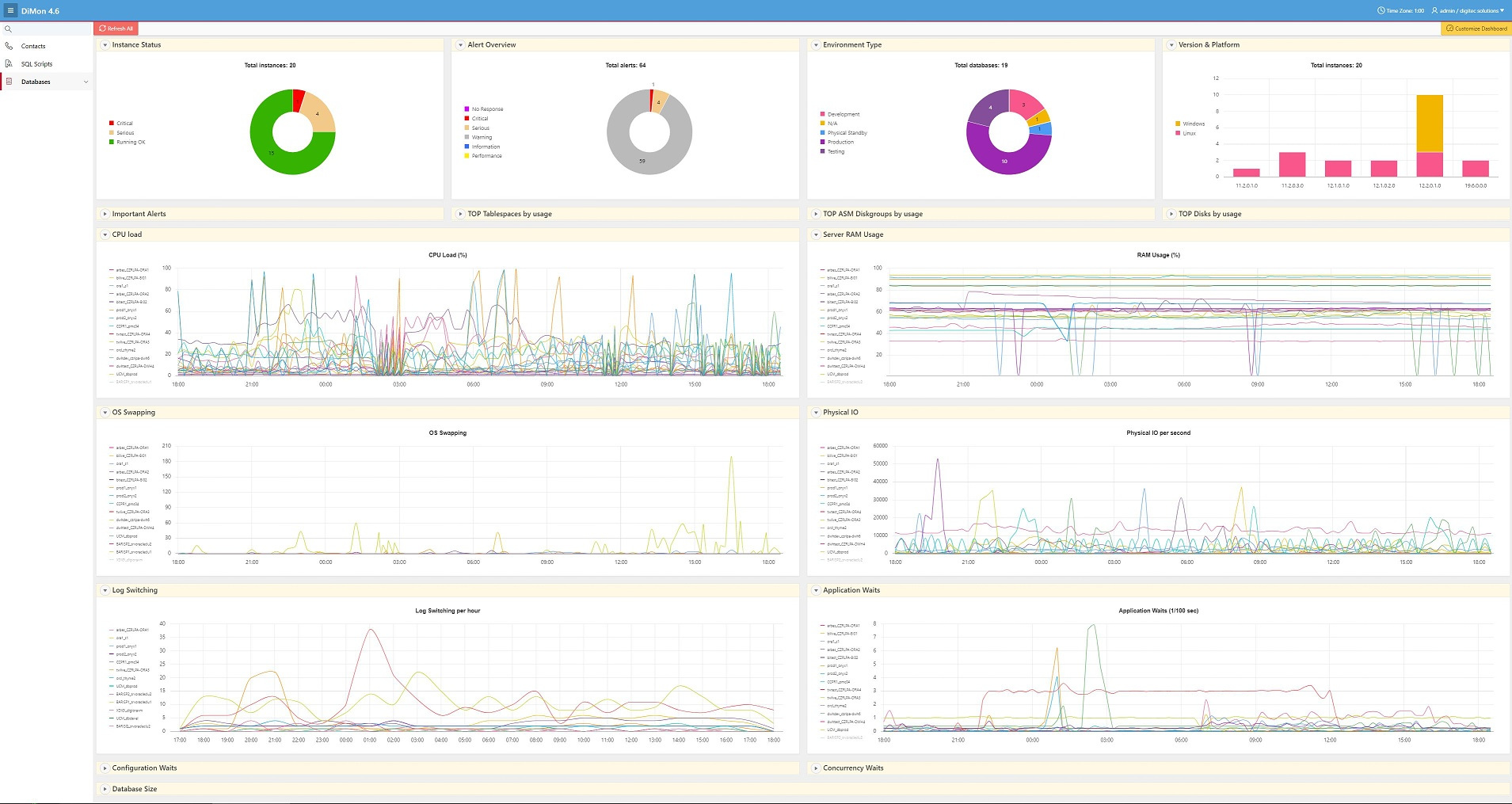Screen dimensions: 1512x804
Task: Click the Contacts phone icon
Action: click(x=9, y=46)
